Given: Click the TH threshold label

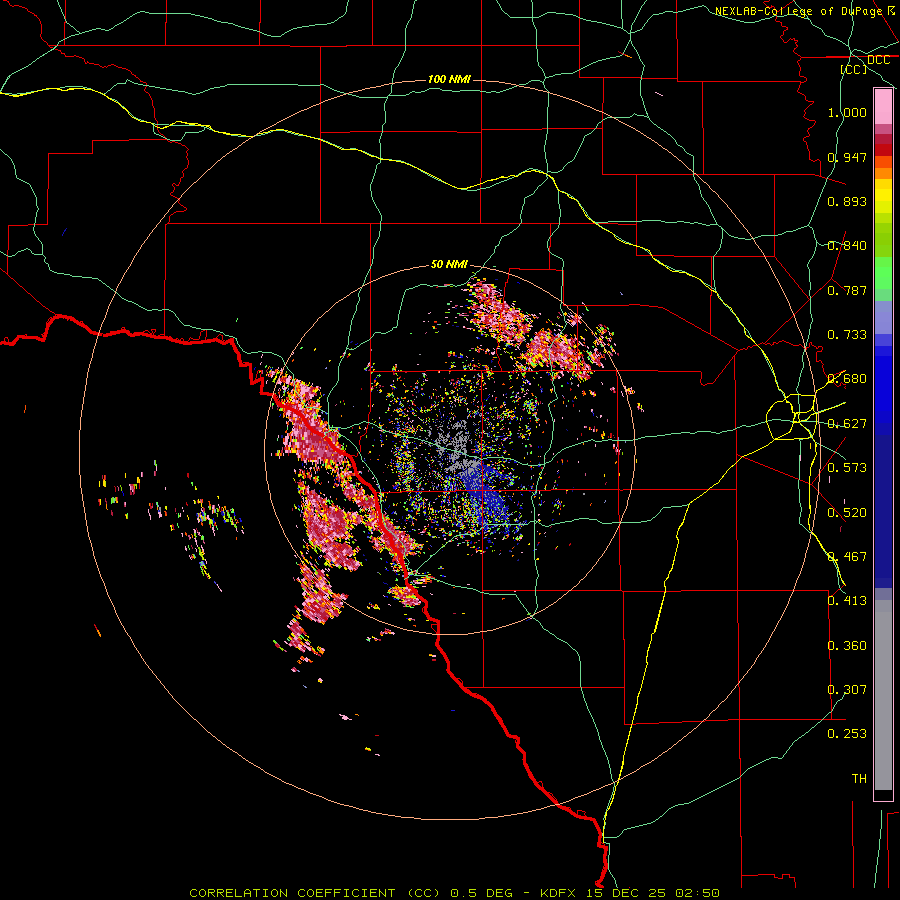Looking at the screenshot, I should [859, 779].
